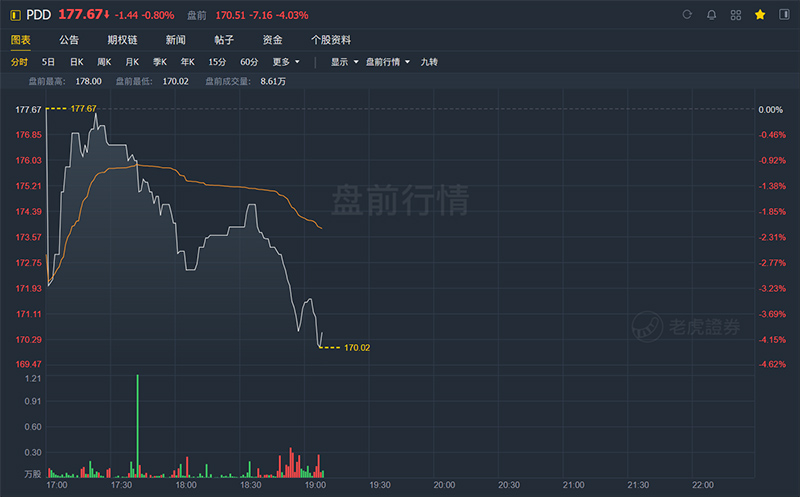The image size is (800, 497).
Task: Select the 5日 chart period
Action: point(49,62)
